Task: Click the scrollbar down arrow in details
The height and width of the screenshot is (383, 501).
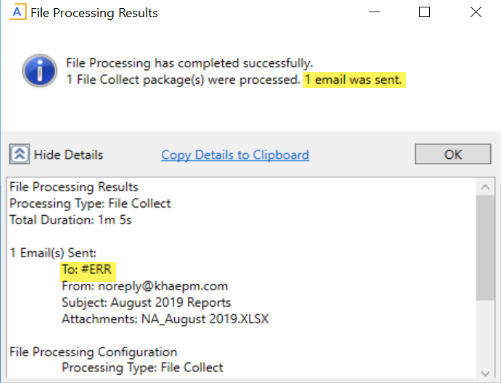Action: 485,373
